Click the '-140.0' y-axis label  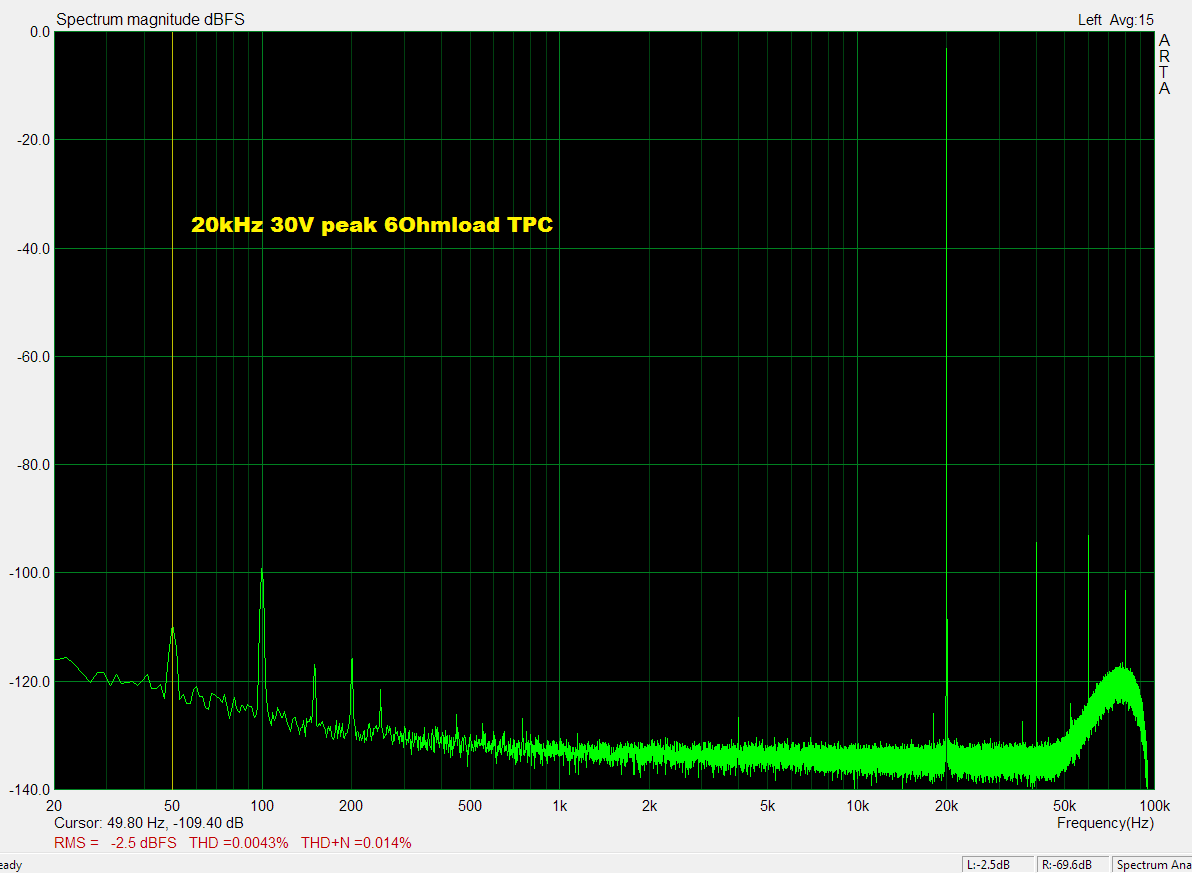click(30, 789)
